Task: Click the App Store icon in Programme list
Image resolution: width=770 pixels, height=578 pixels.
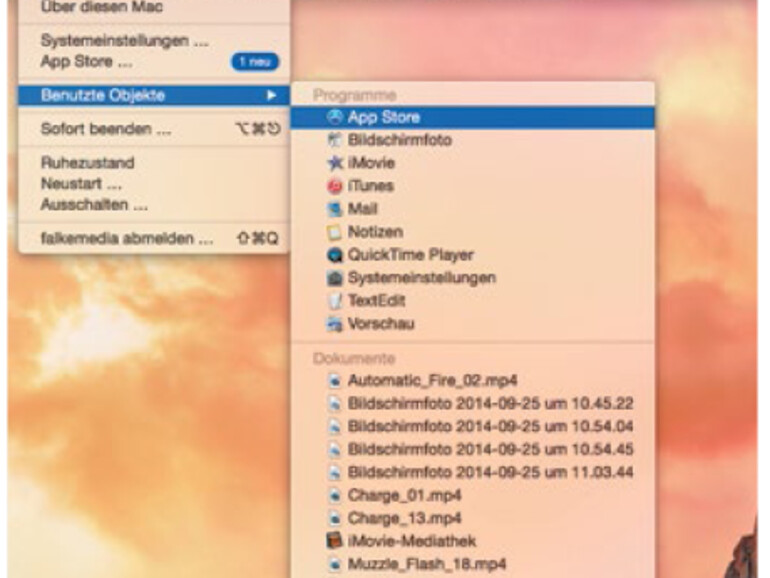Action: click(x=334, y=117)
